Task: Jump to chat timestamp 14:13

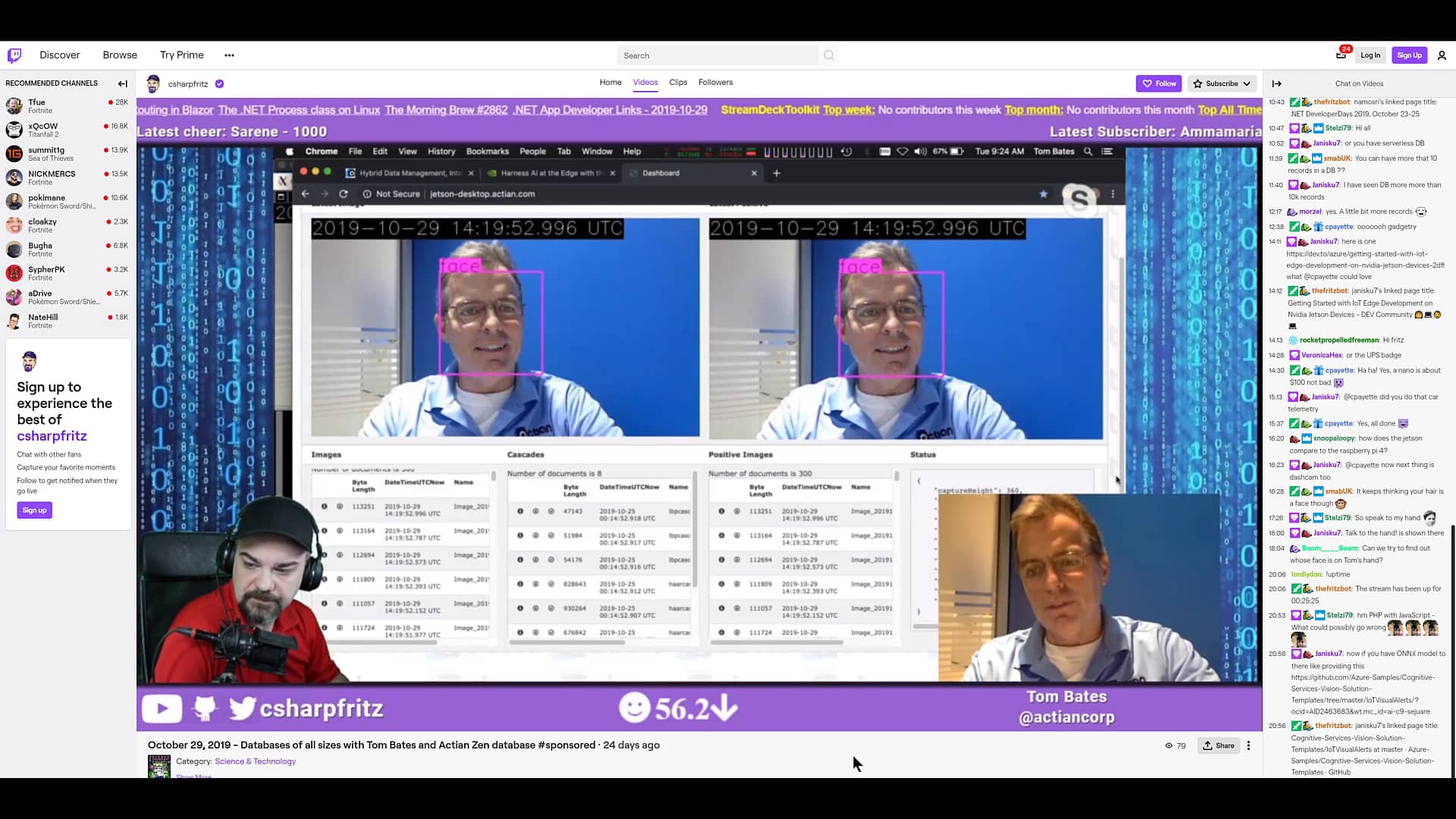Action: click(1276, 340)
